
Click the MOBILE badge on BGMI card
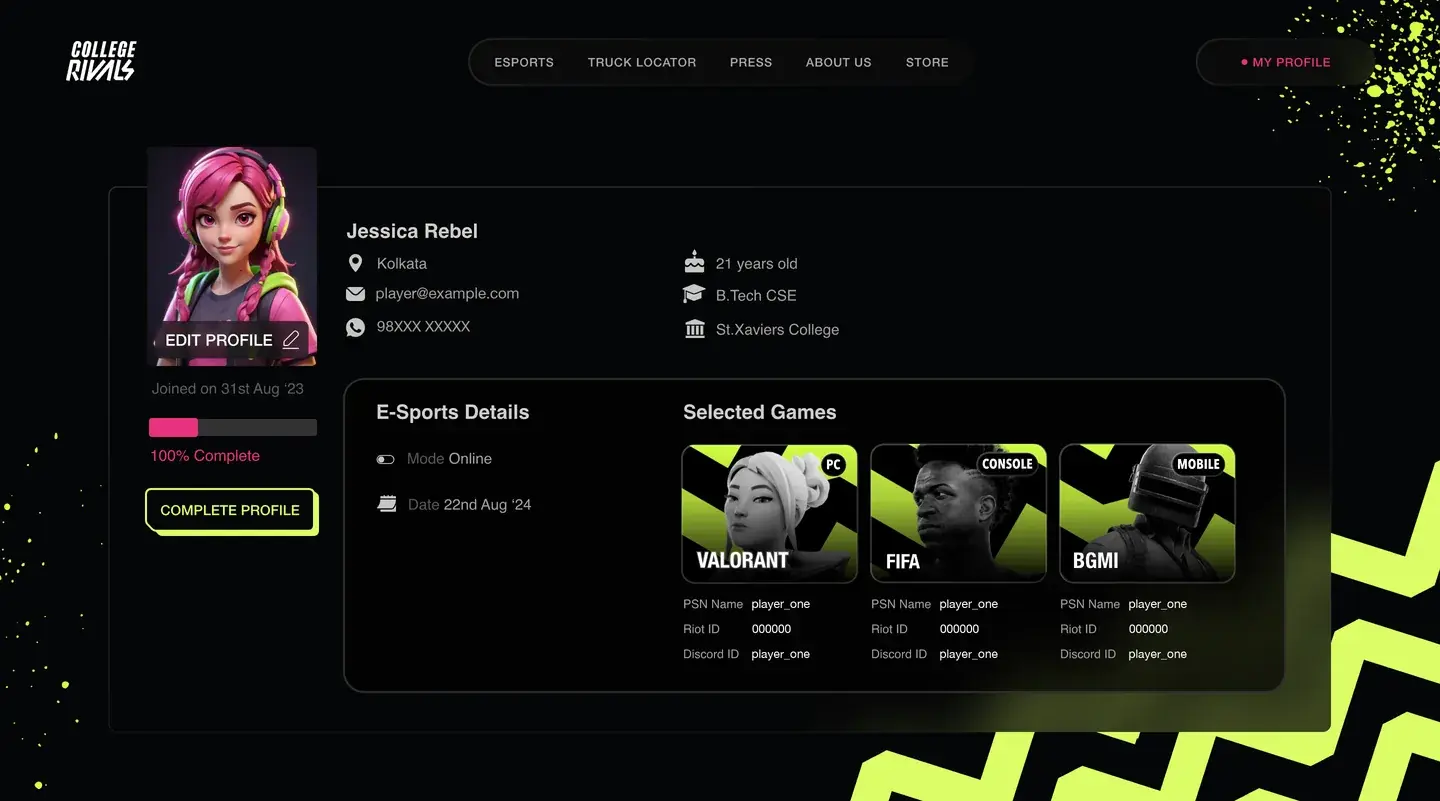click(x=1198, y=464)
